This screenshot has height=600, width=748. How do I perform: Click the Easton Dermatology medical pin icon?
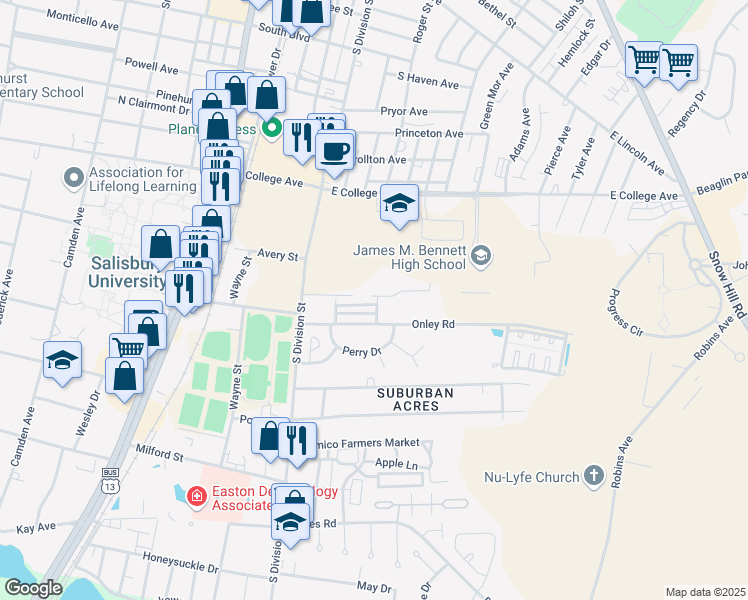(x=197, y=497)
